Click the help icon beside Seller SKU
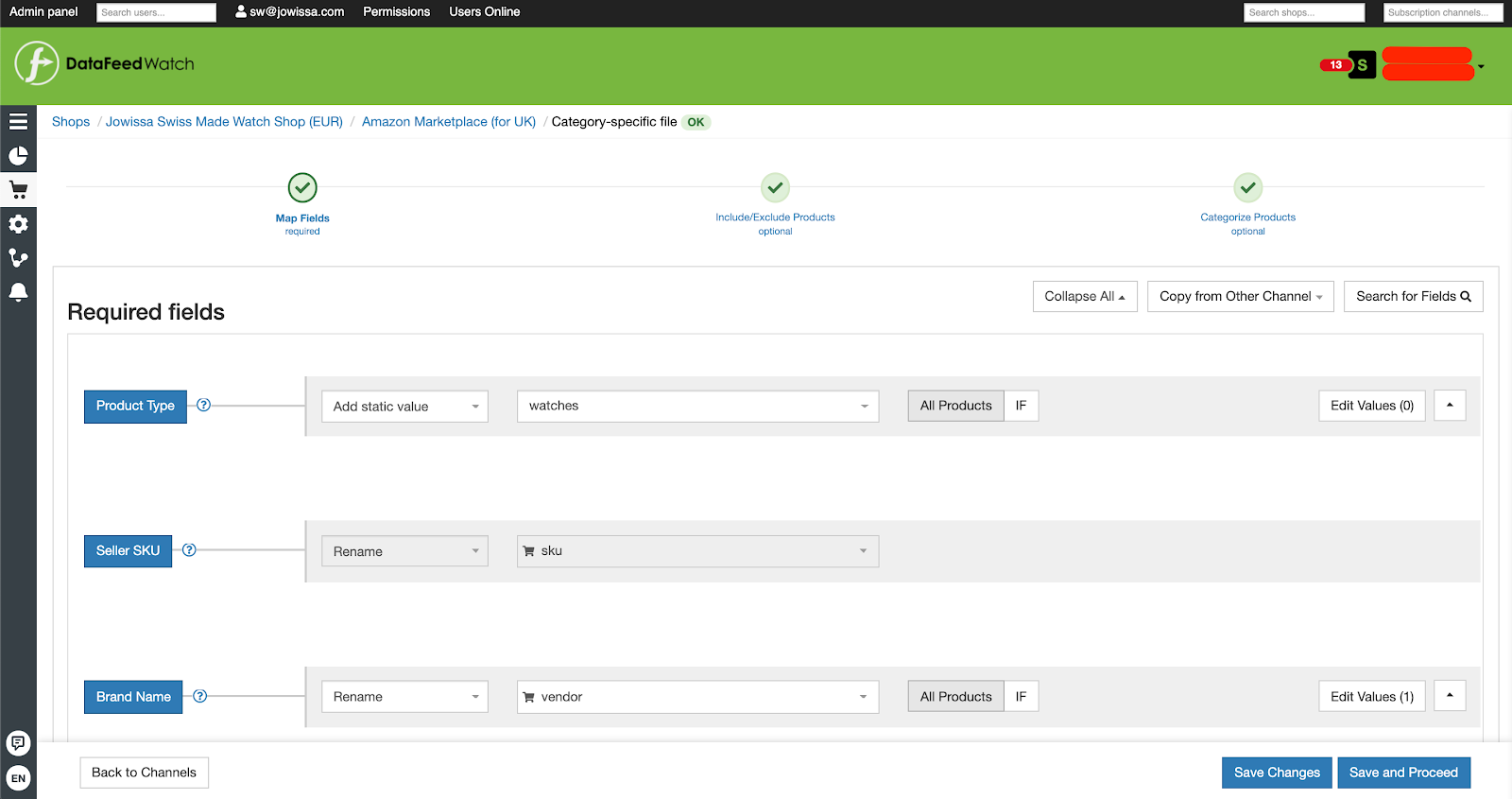The image size is (1512, 799). 189,549
